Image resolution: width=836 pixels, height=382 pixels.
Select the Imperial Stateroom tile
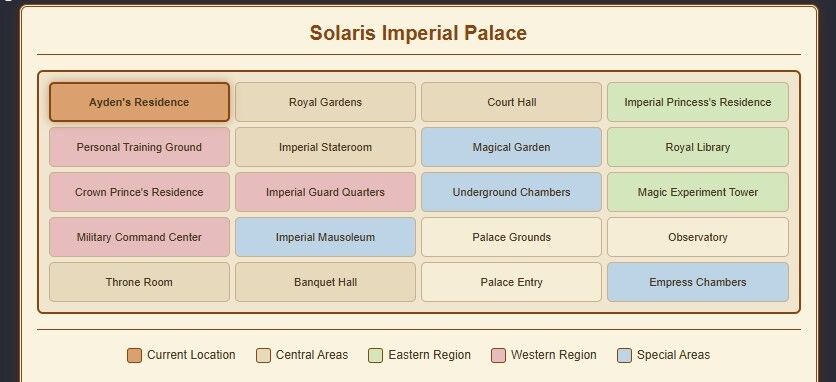[x=325, y=147]
